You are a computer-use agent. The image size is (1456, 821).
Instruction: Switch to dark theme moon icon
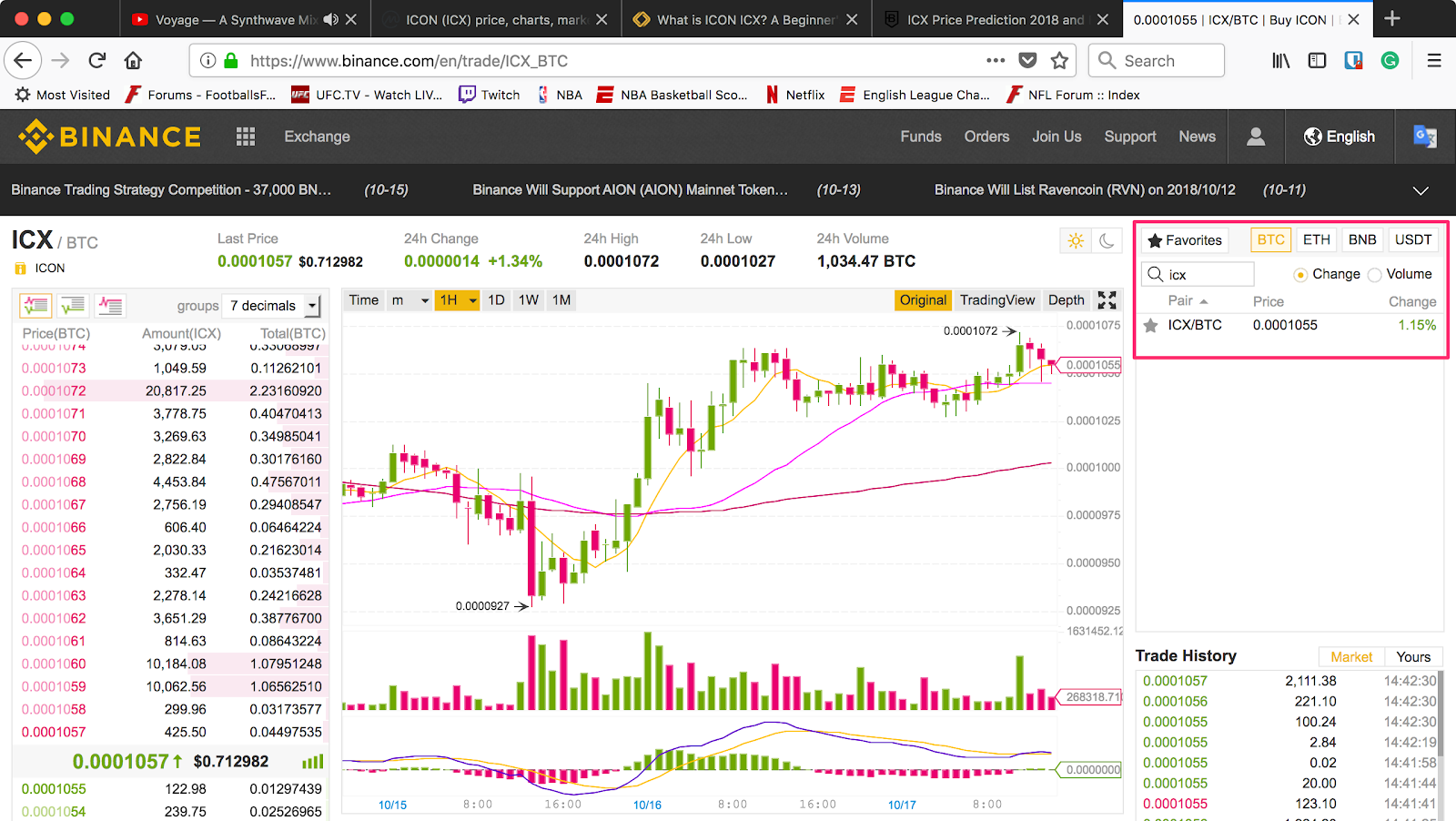[1107, 241]
